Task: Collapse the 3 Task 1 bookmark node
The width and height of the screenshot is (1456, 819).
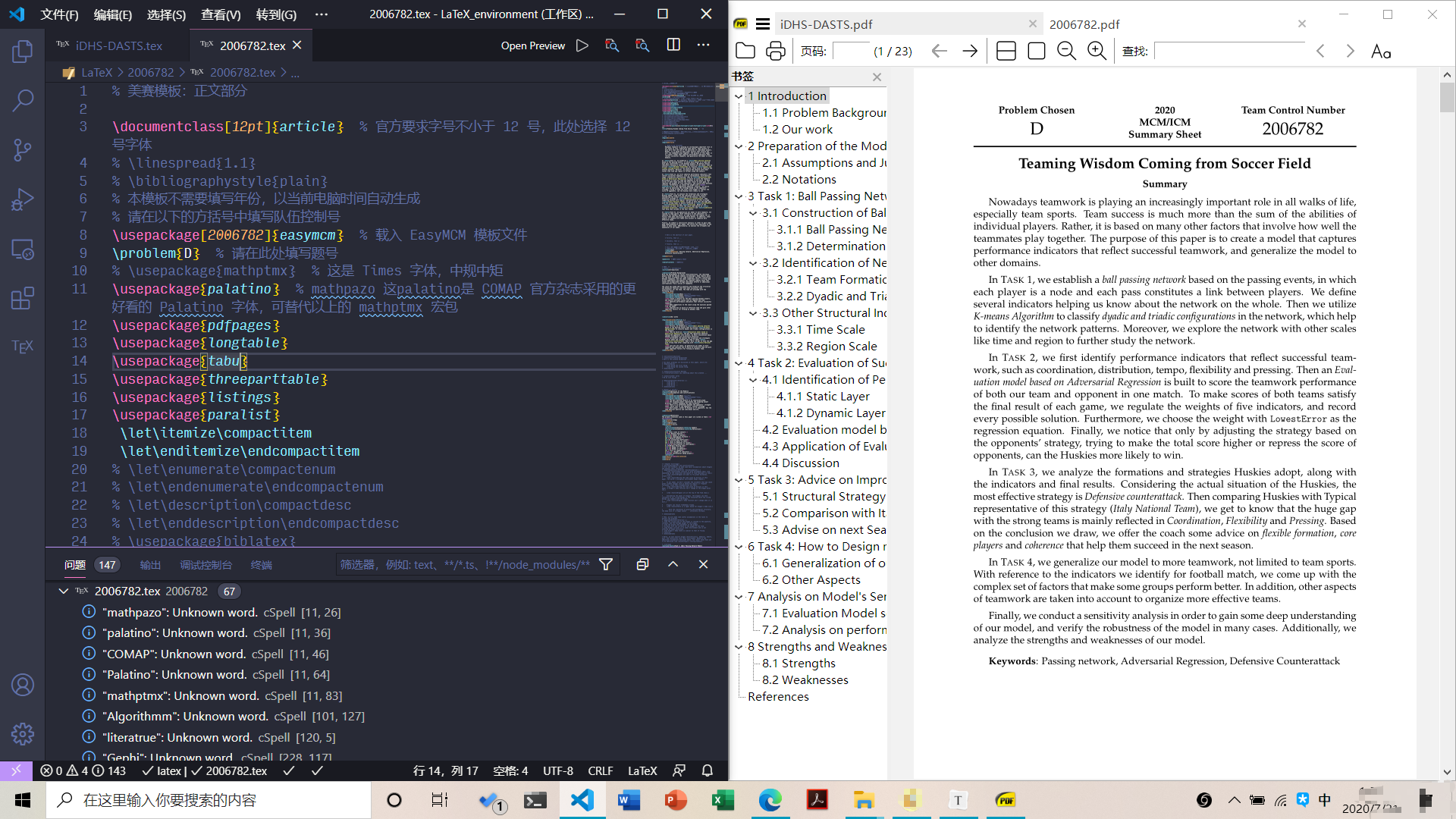Action: point(739,196)
